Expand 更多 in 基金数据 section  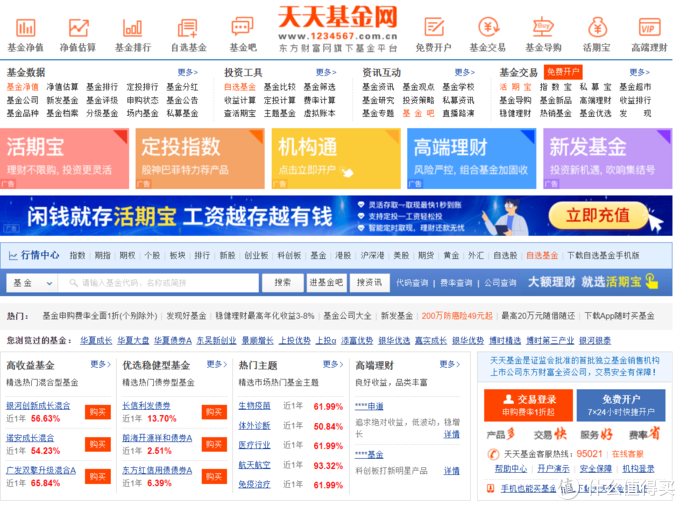[x=187, y=72]
